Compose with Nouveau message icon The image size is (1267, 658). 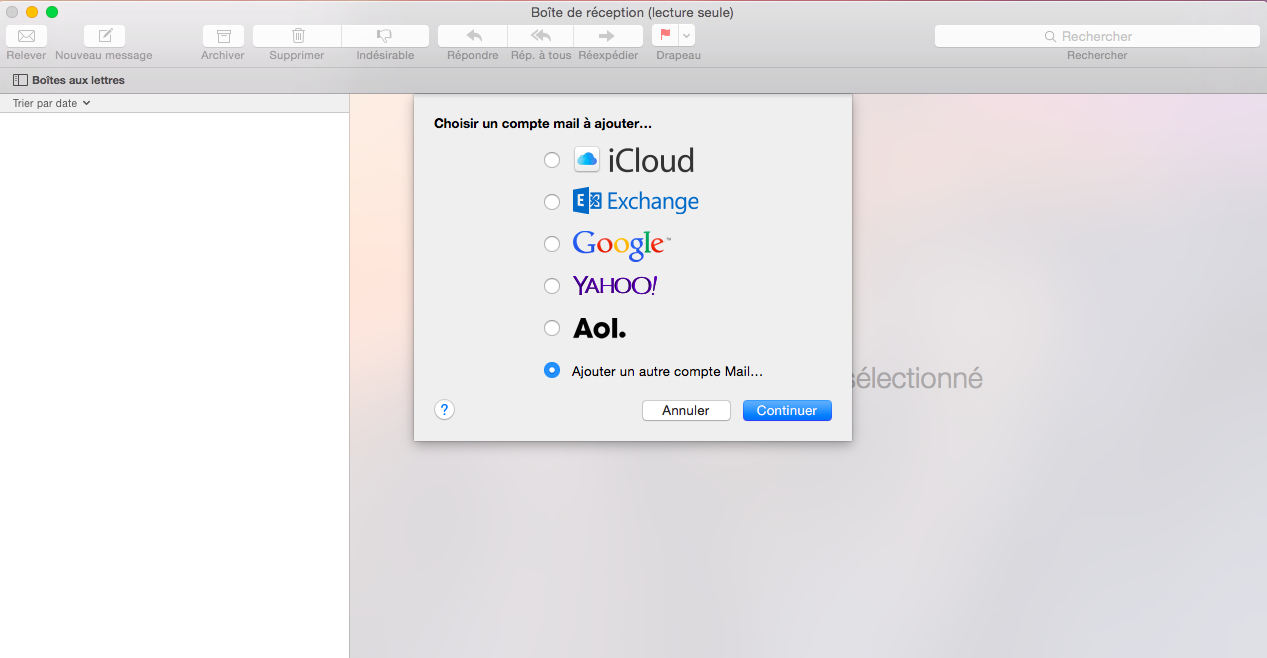[104, 36]
